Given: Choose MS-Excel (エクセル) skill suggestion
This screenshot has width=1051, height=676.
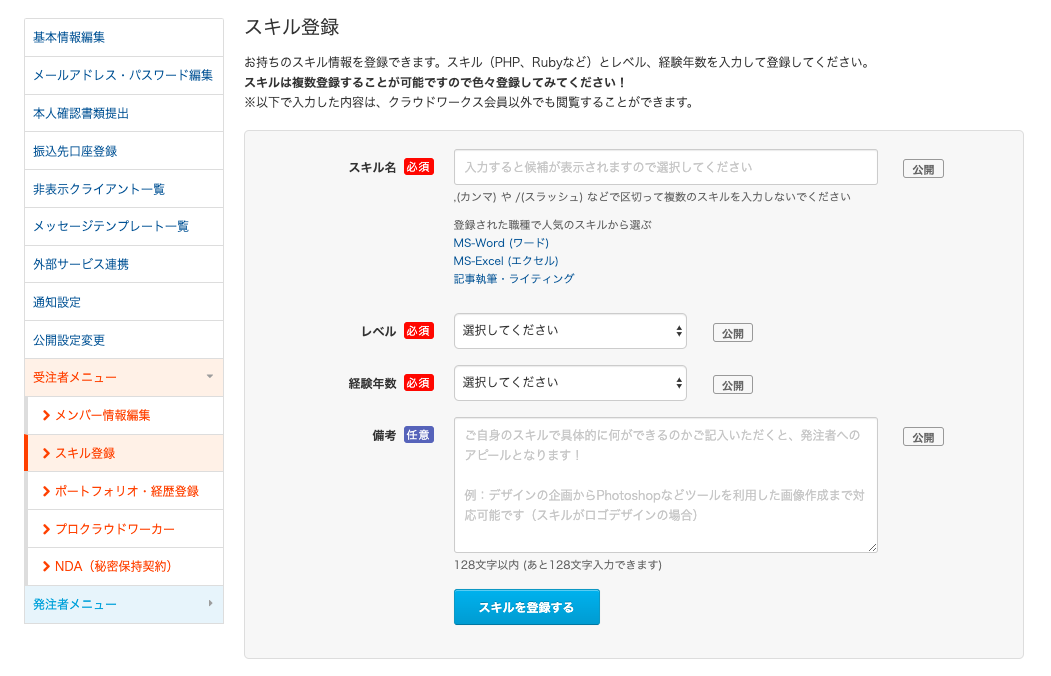Looking at the screenshot, I should (x=506, y=261).
